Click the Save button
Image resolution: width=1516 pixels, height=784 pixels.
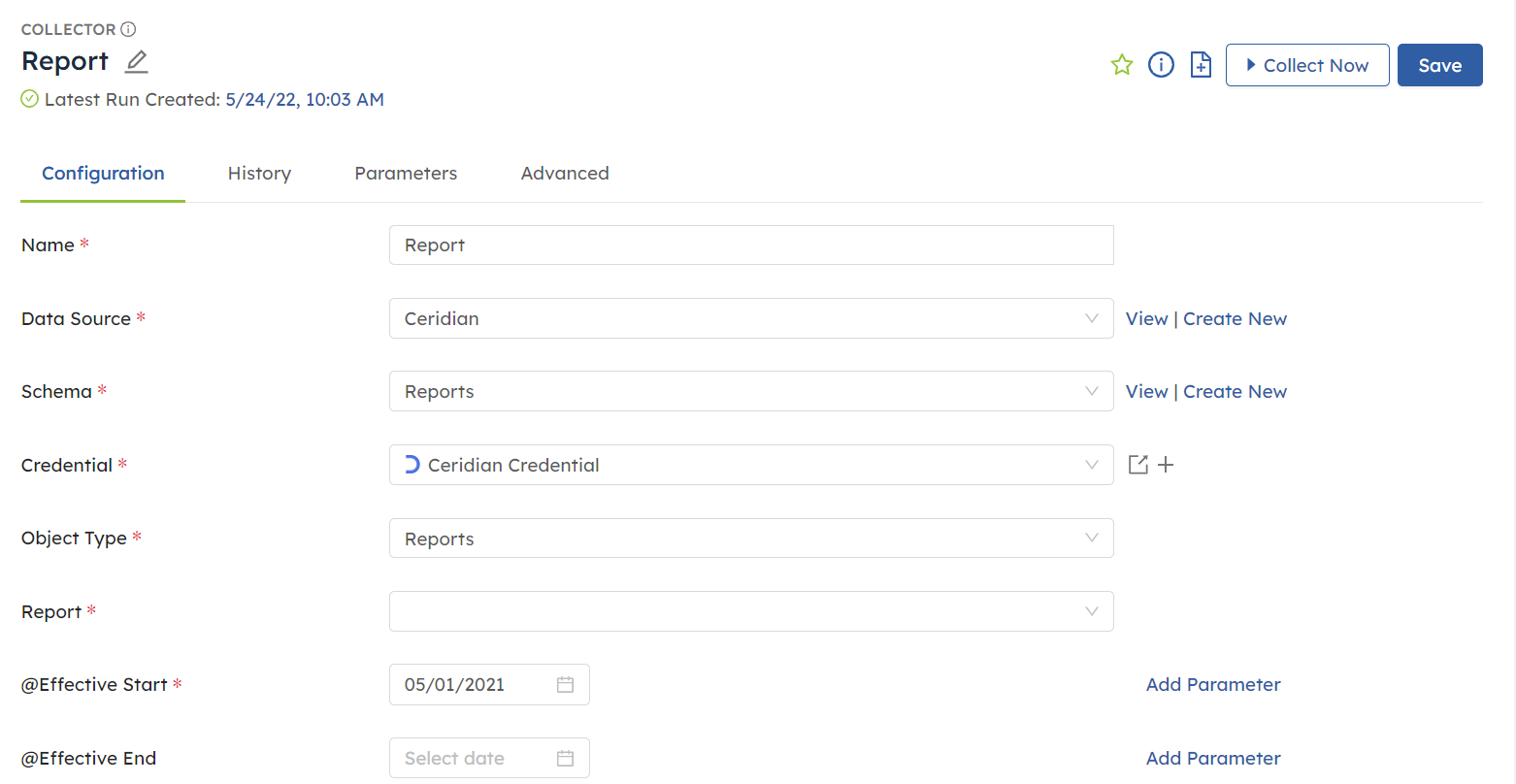(x=1439, y=65)
